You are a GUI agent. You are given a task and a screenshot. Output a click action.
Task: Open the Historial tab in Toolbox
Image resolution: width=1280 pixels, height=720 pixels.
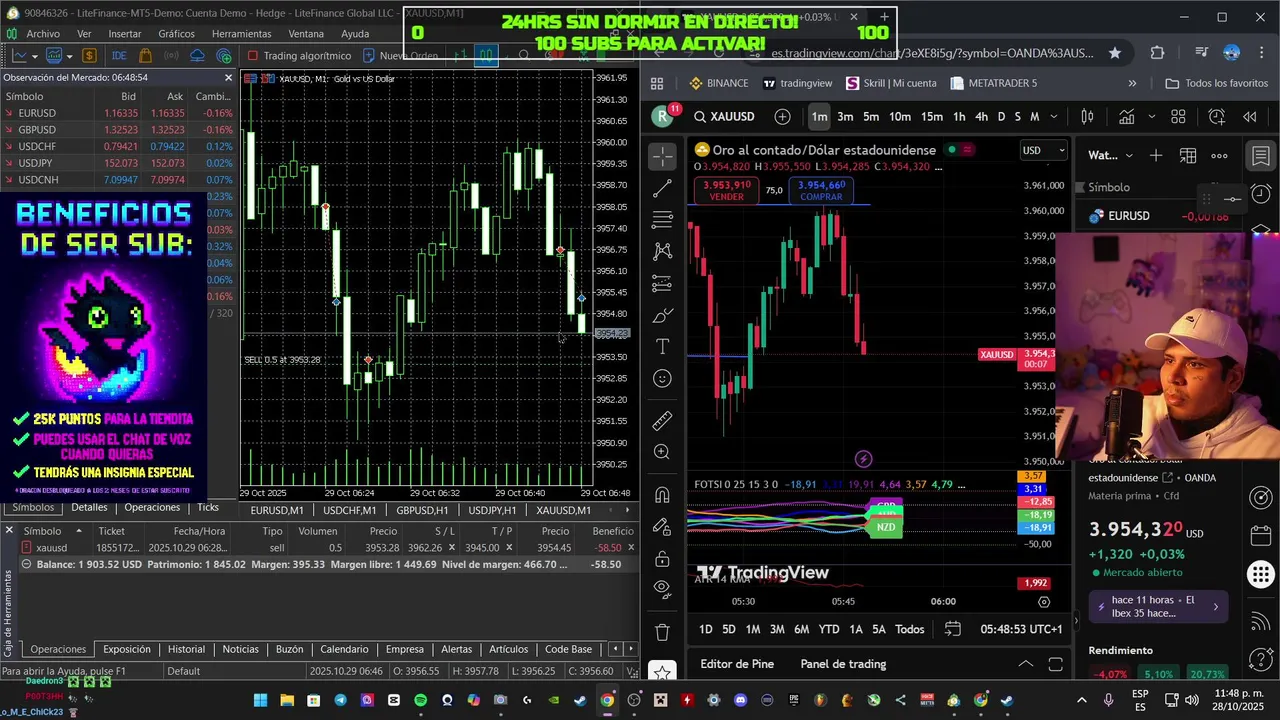pos(186,649)
